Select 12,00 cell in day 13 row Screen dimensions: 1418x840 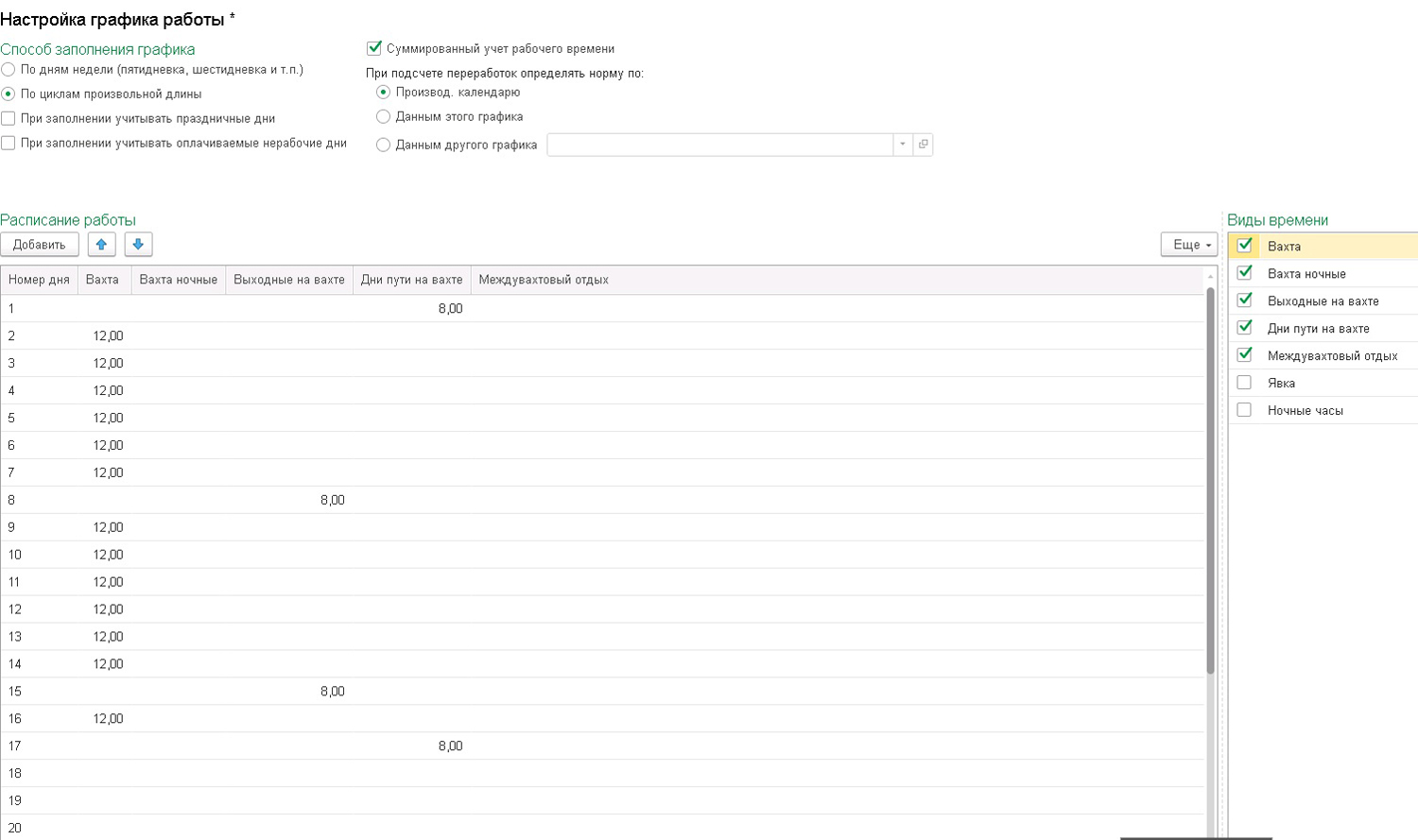tap(104, 638)
